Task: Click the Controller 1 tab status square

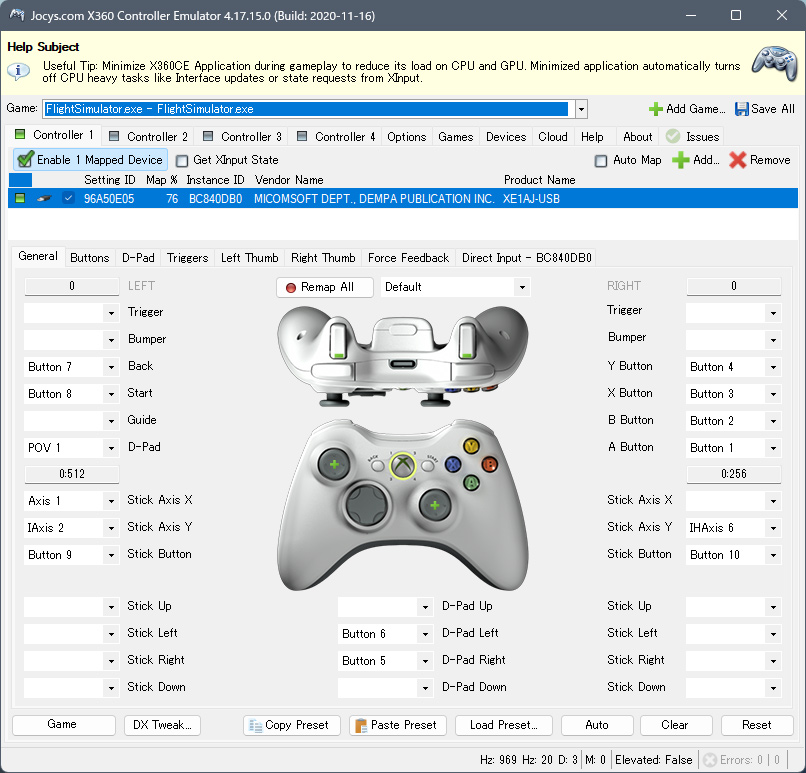Action: pos(20,135)
